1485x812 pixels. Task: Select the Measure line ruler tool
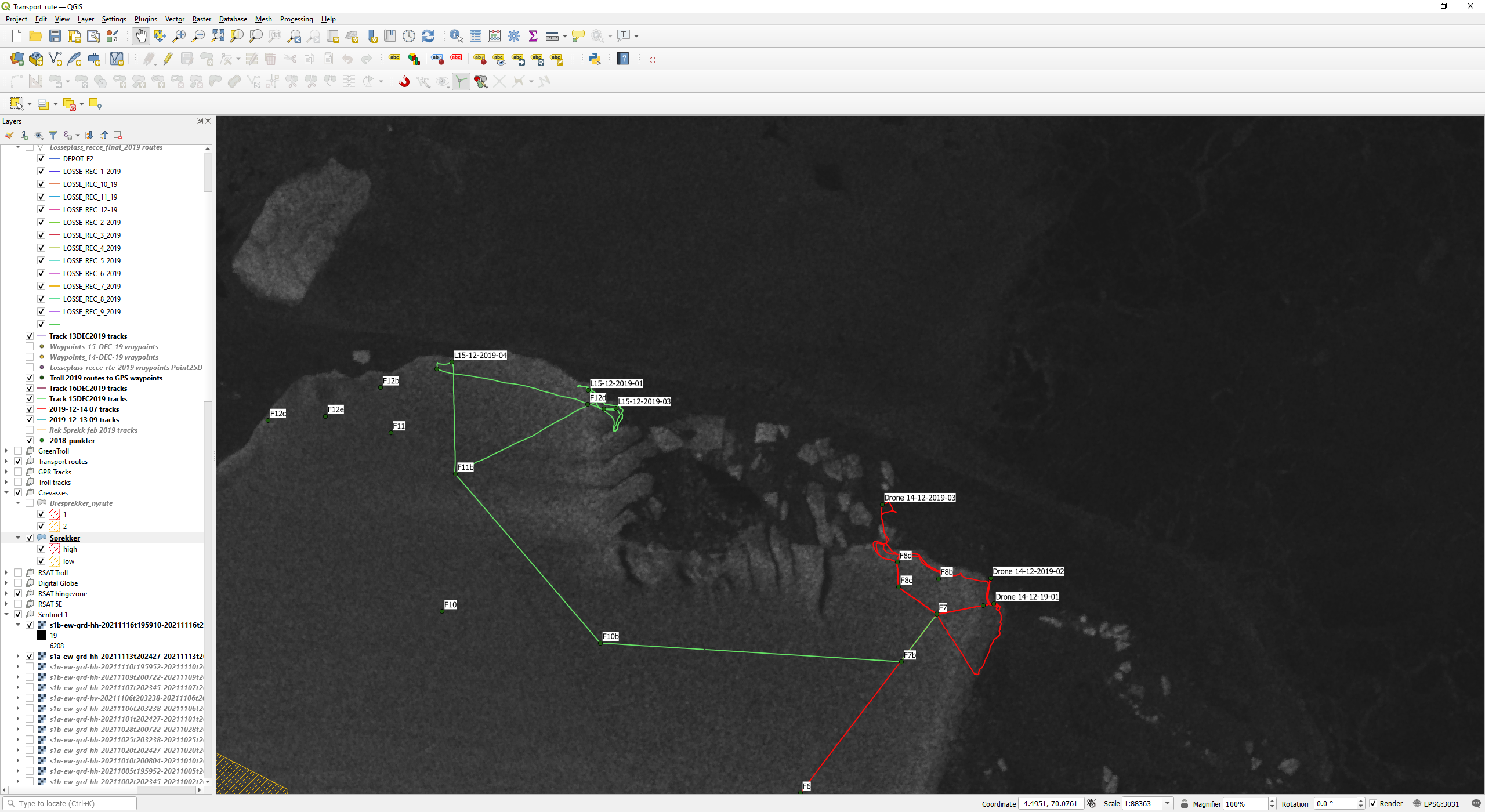(x=552, y=36)
